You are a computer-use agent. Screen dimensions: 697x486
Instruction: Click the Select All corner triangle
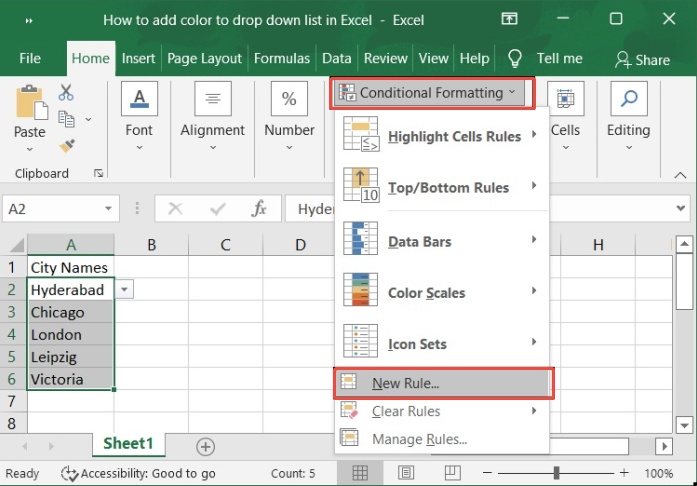(17, 245)
